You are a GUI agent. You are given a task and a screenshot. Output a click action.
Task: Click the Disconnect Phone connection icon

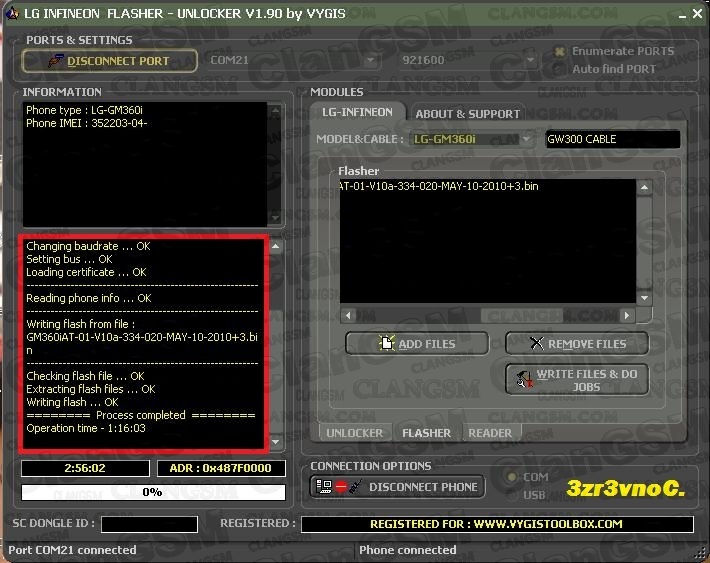click(337, 487)
